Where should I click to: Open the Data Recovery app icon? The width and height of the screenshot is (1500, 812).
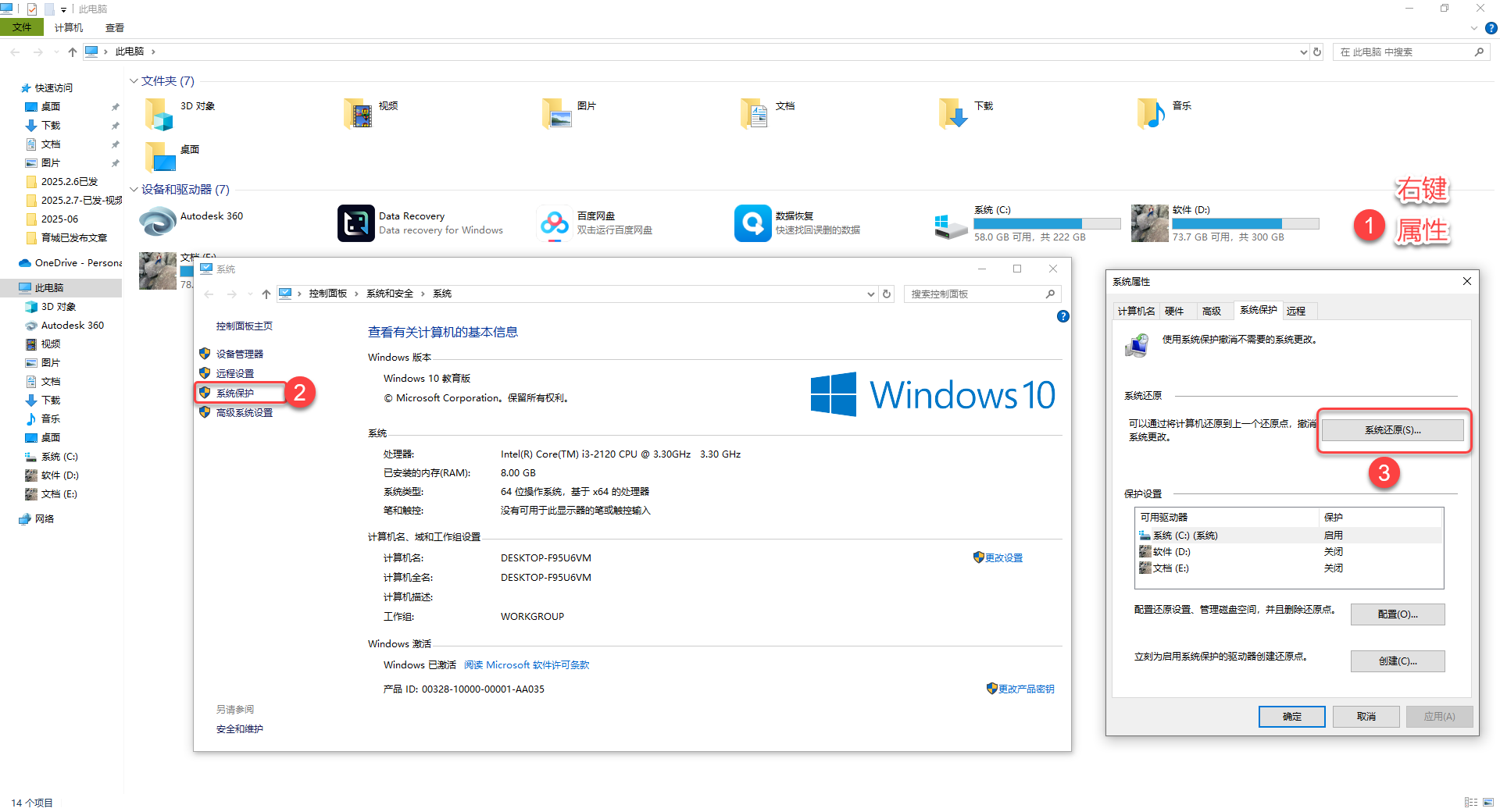click(x=355, y=223)
